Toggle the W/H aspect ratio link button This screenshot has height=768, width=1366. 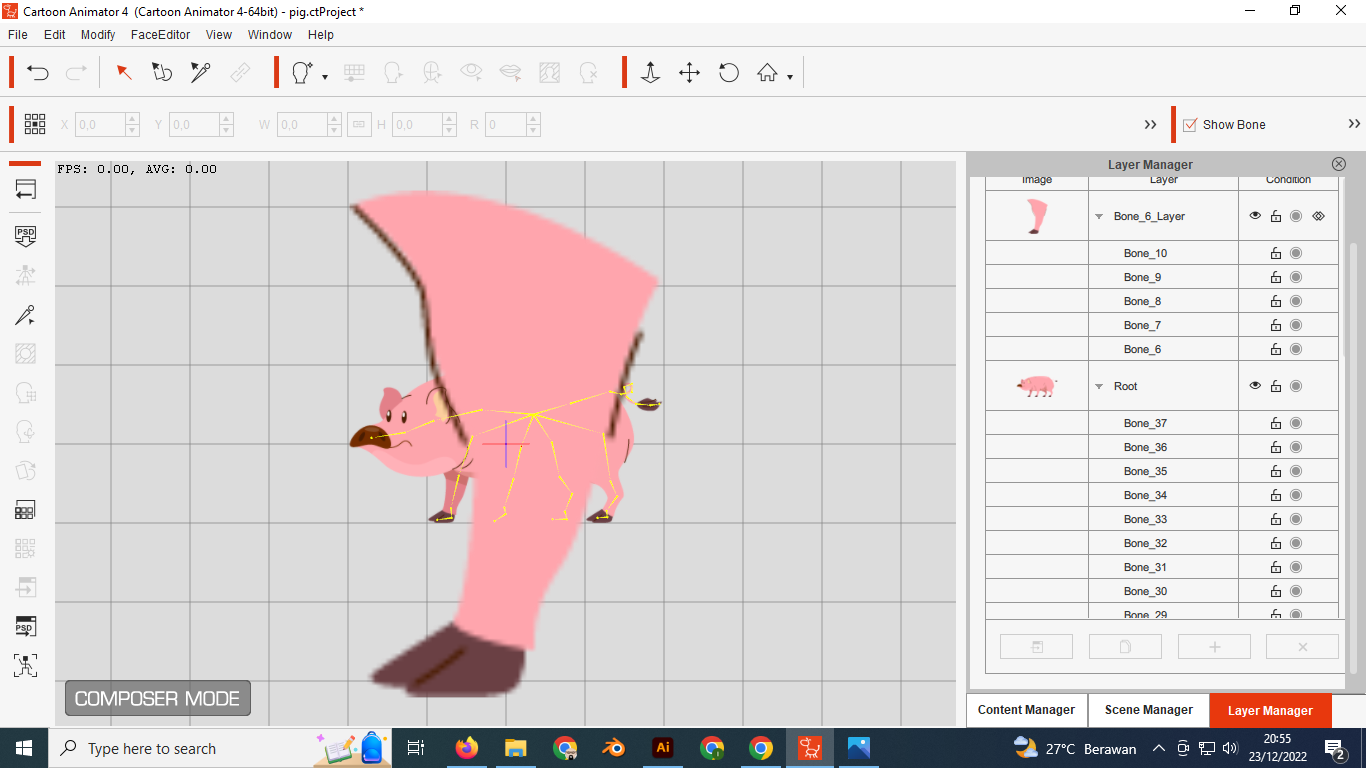click(360, 125)
